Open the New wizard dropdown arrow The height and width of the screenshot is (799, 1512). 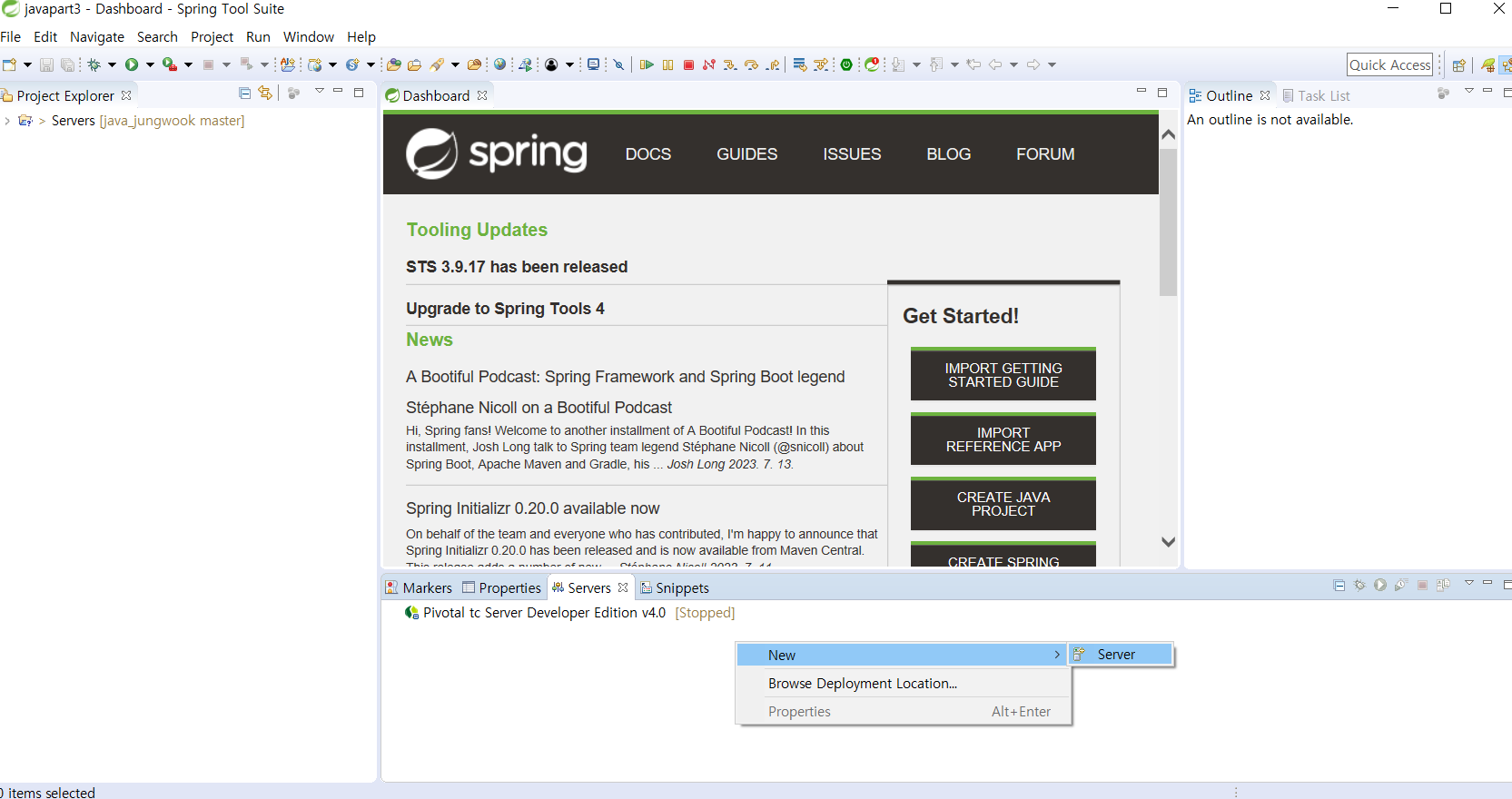point(27,64)
